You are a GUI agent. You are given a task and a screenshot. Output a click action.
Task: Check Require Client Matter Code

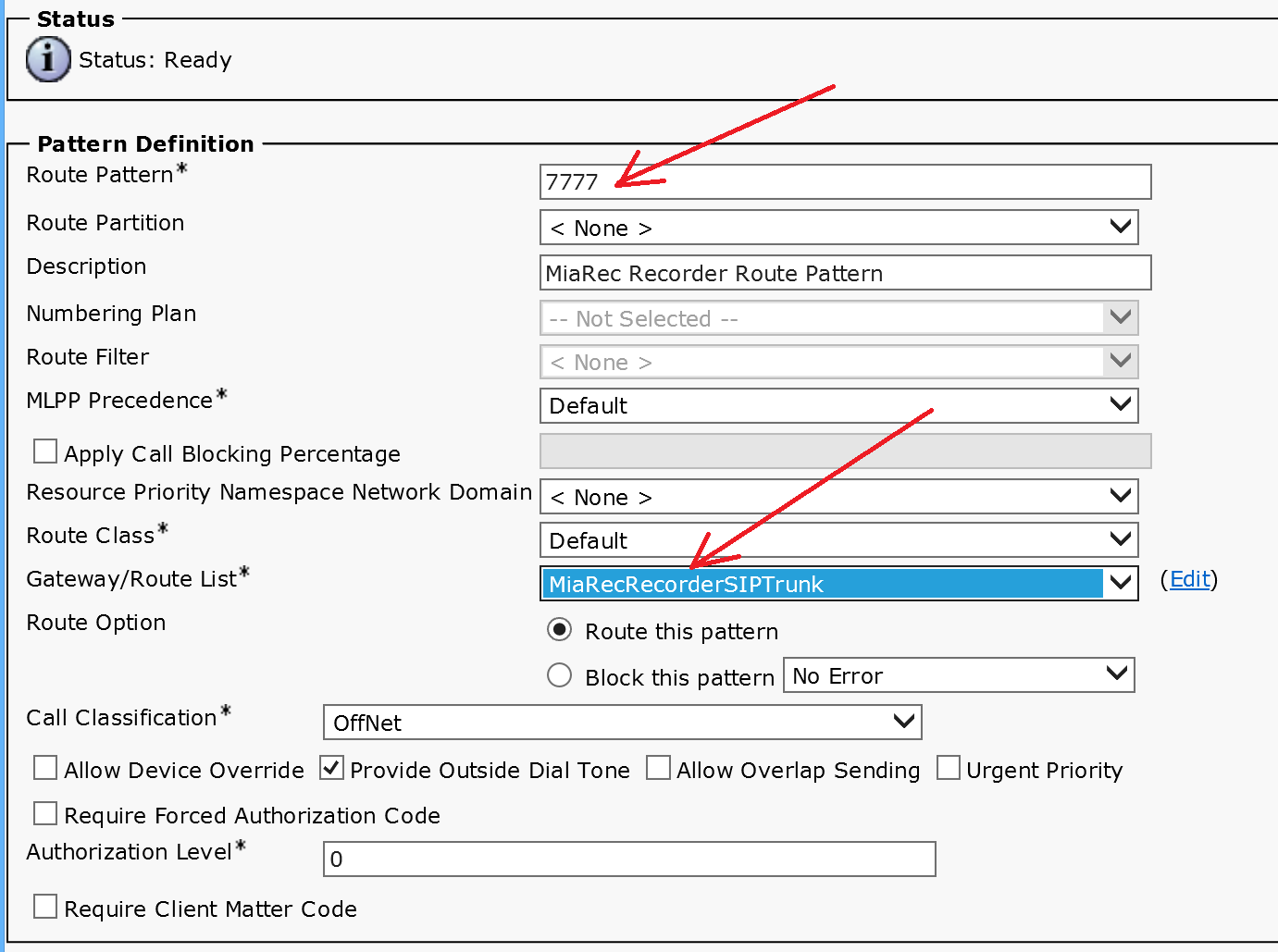45,907
